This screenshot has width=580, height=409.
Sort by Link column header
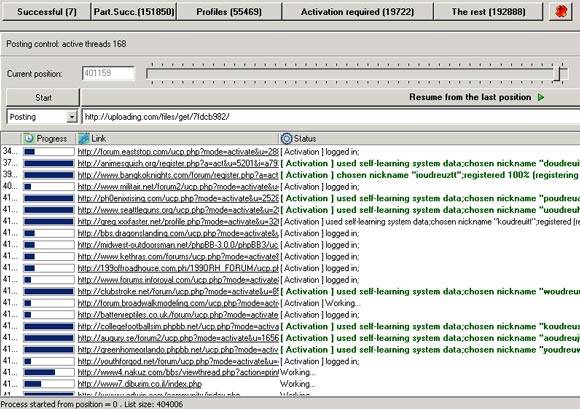(x=177, y=138)
